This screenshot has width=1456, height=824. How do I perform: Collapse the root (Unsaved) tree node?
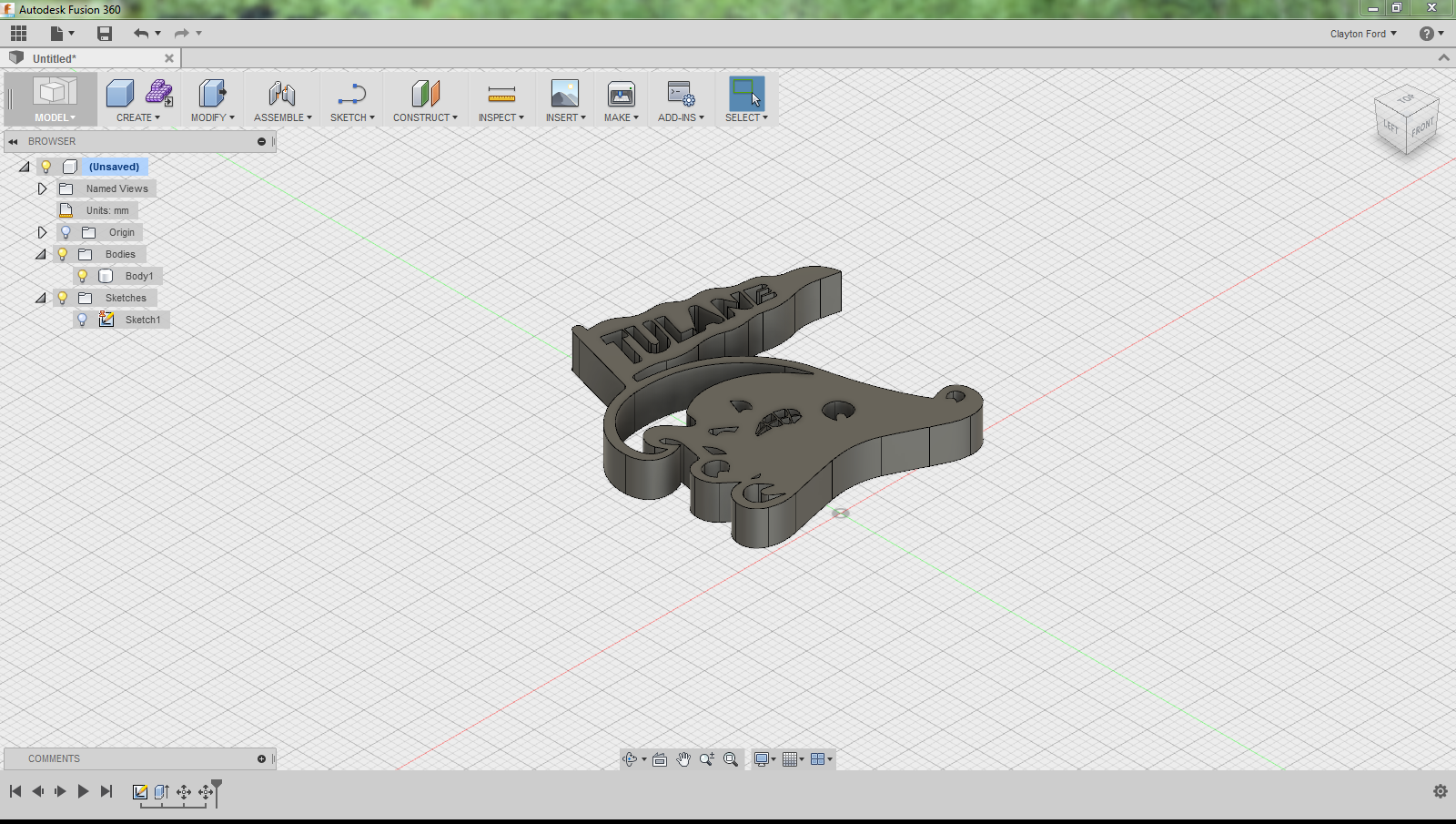(25, 167)
